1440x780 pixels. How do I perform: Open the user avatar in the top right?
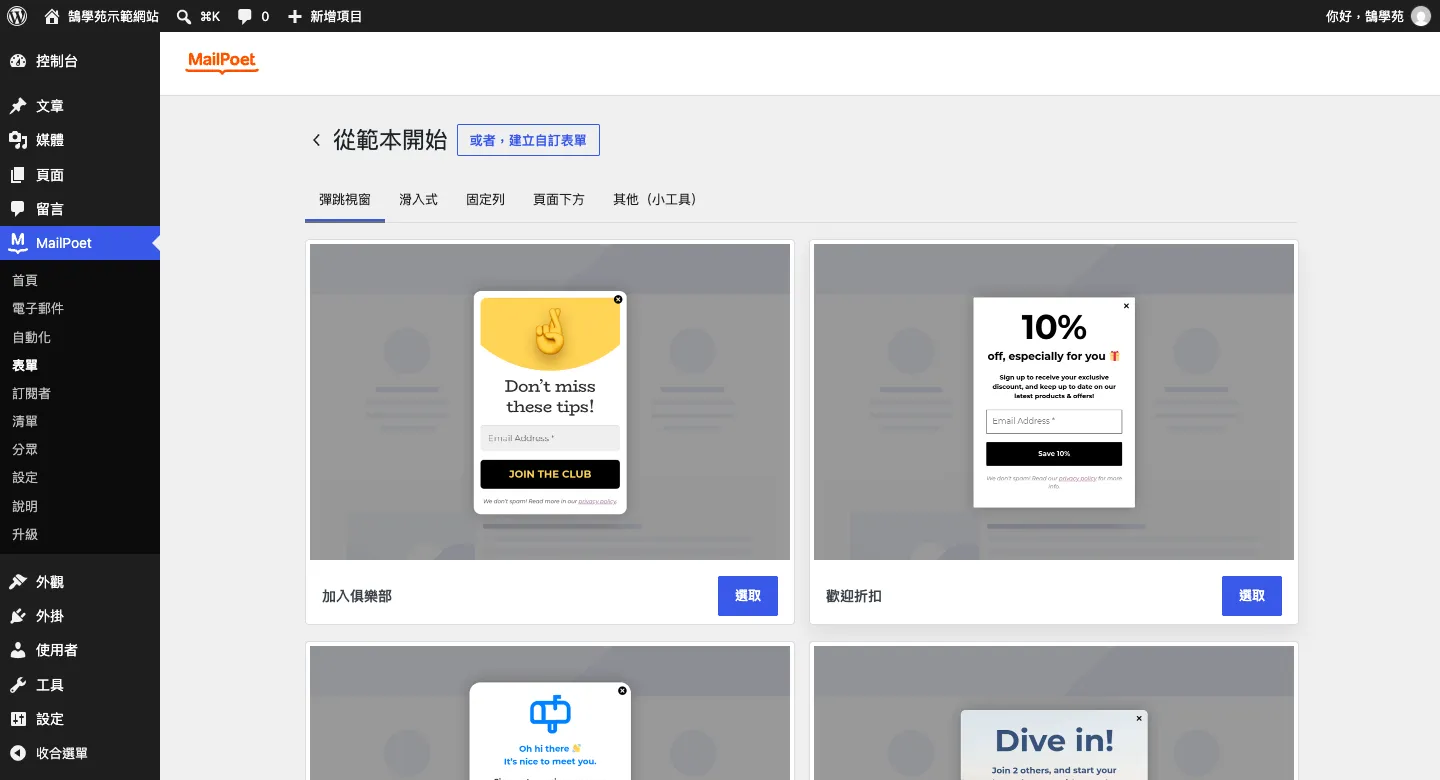(1420, 16)
